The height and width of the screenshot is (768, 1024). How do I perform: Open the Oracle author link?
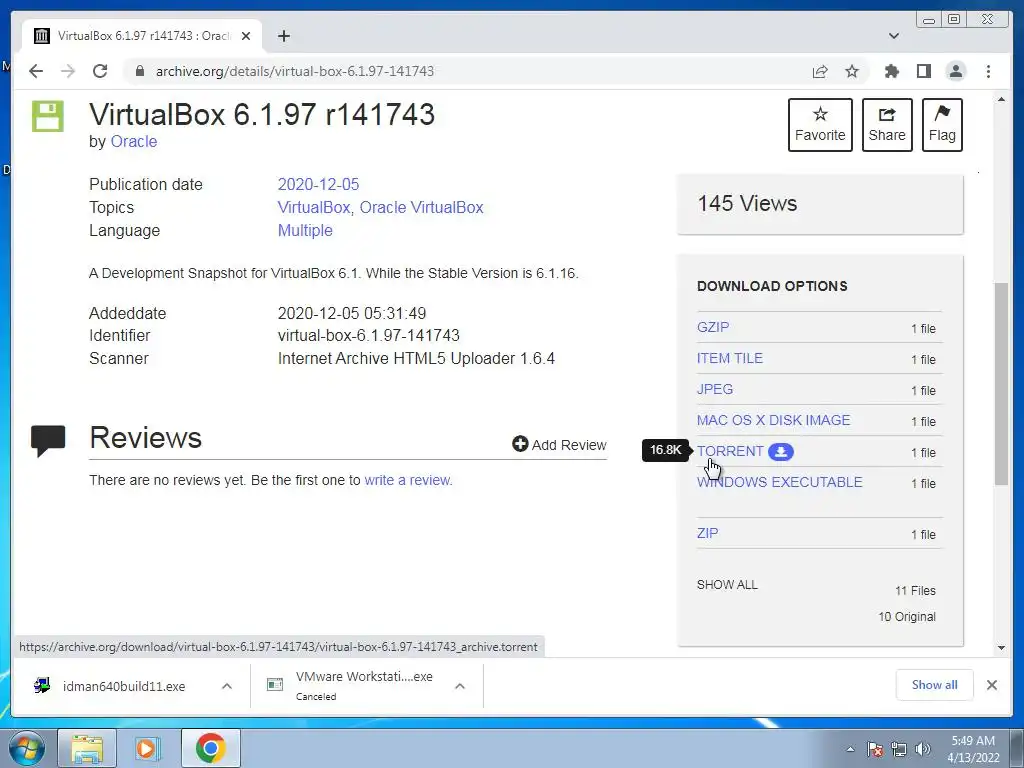click(134, 142)
